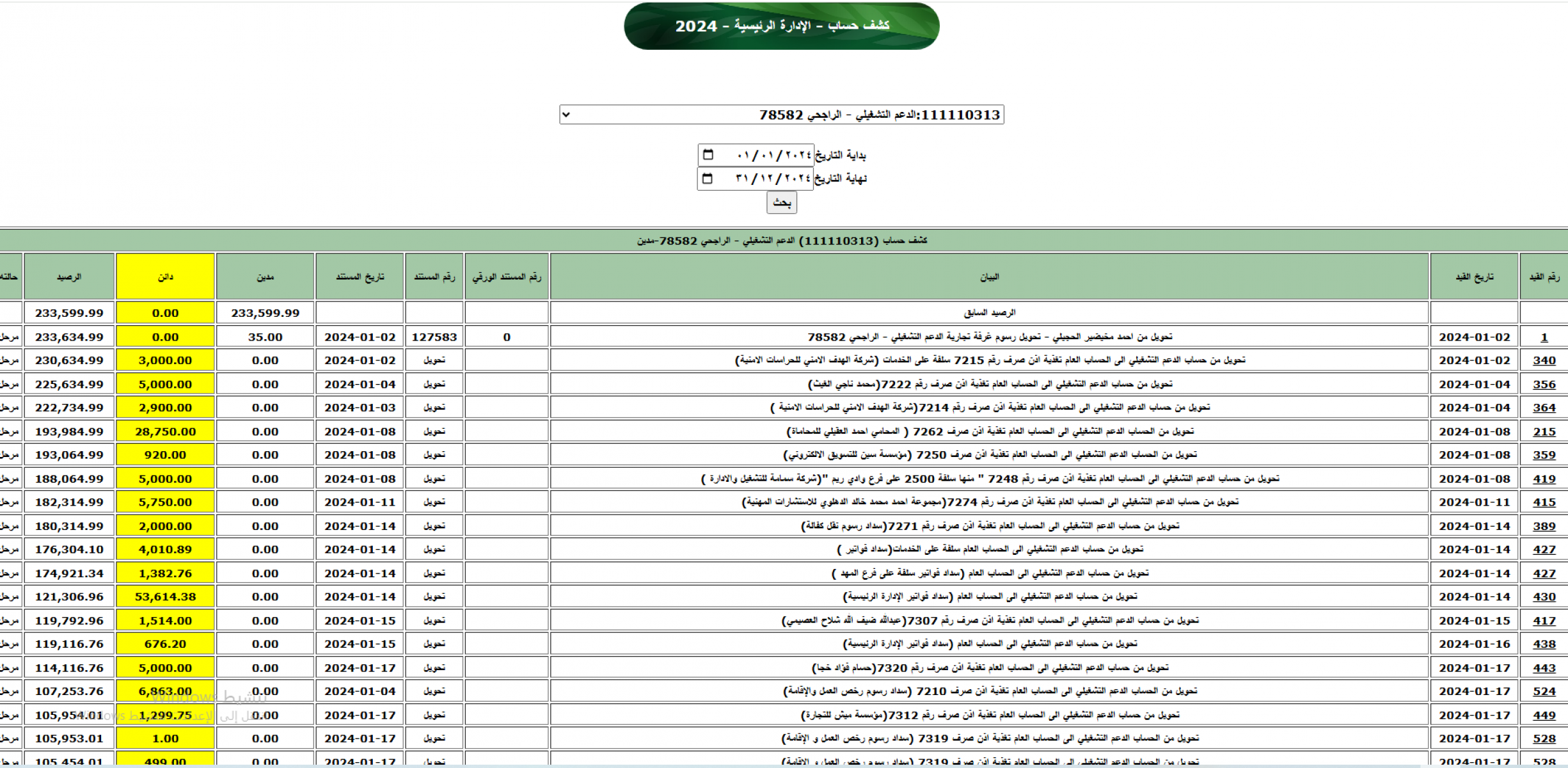Screen dimensions: 1568x768
Task: Open entry number 215 link
Action: 1544,431
